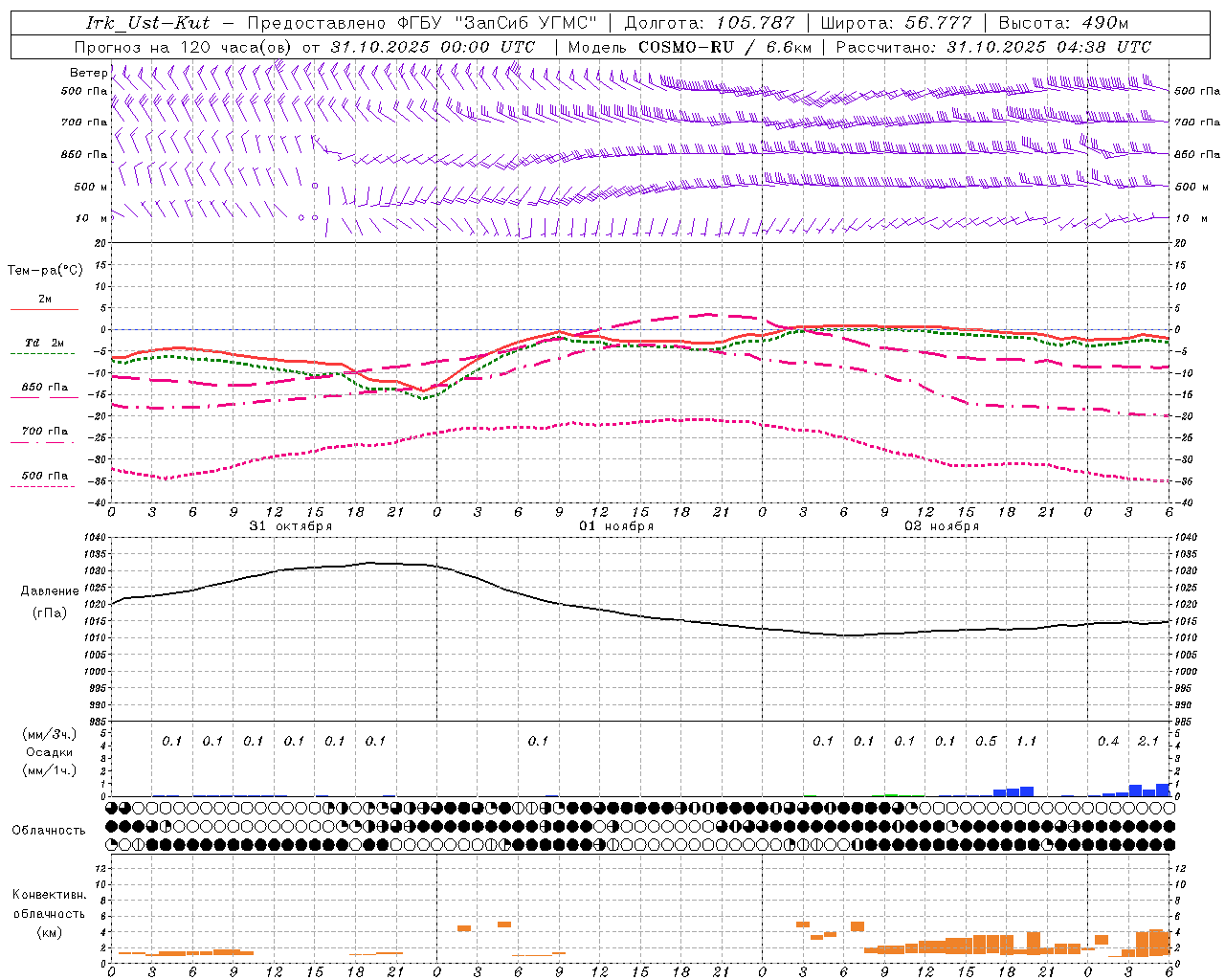This screenshot has height=980, width=1225.
Task: Click the 'Ветер' wind panel label
Action: 89,73
